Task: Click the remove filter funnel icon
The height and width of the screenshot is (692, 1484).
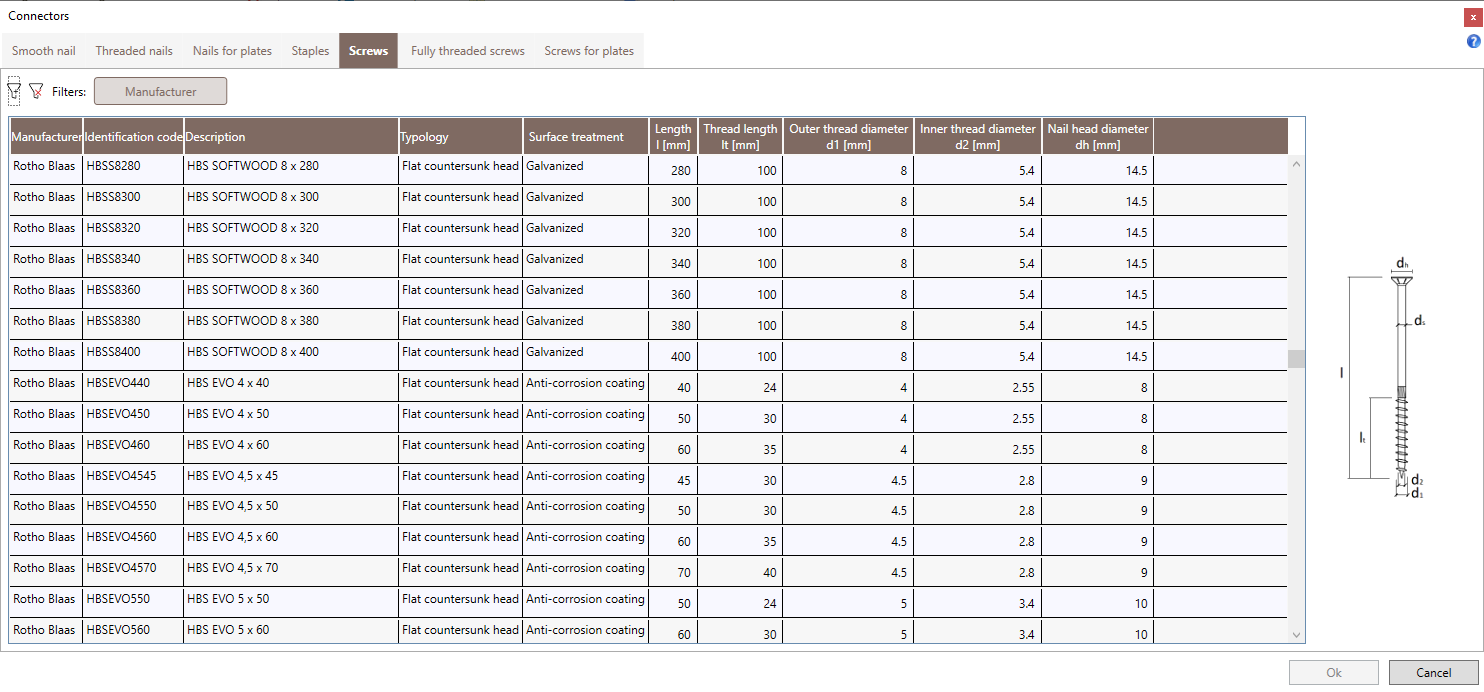Action: 36,91
